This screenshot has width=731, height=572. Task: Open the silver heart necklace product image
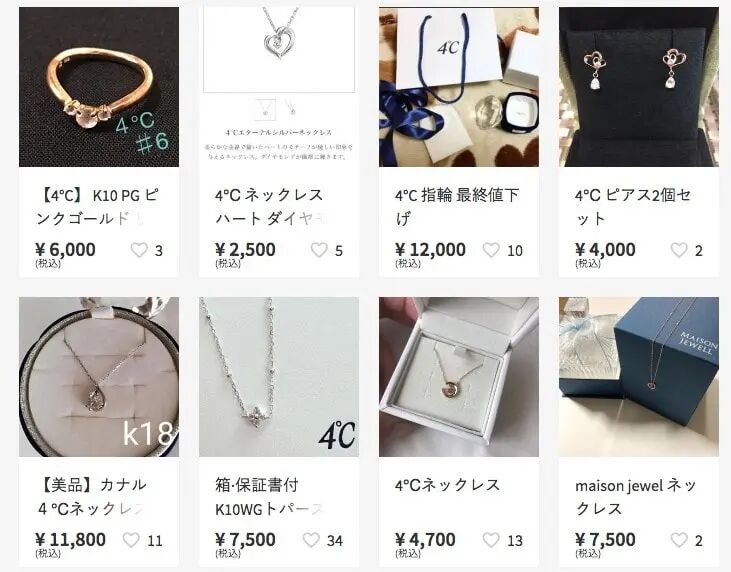[x=279, y=87]
